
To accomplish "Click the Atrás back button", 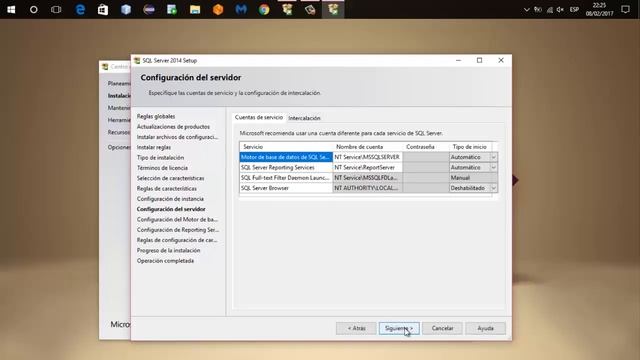I will (x=356, y=328).
